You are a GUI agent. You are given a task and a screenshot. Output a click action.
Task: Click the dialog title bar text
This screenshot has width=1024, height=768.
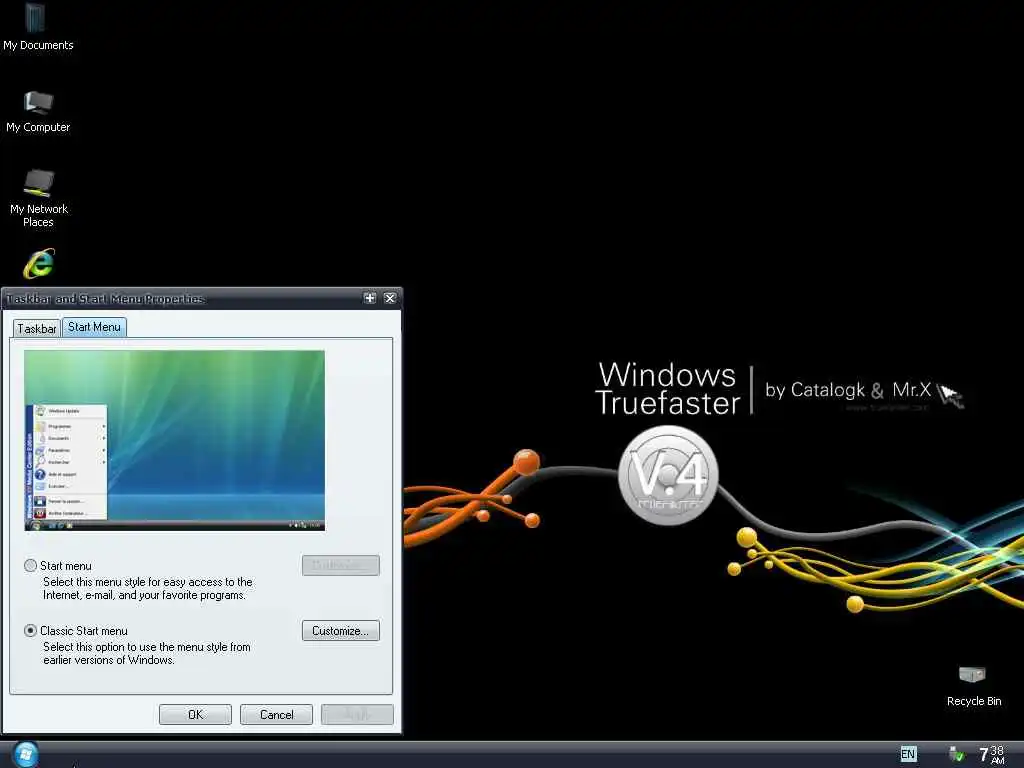pyautogui.click(x=105, y=299)
